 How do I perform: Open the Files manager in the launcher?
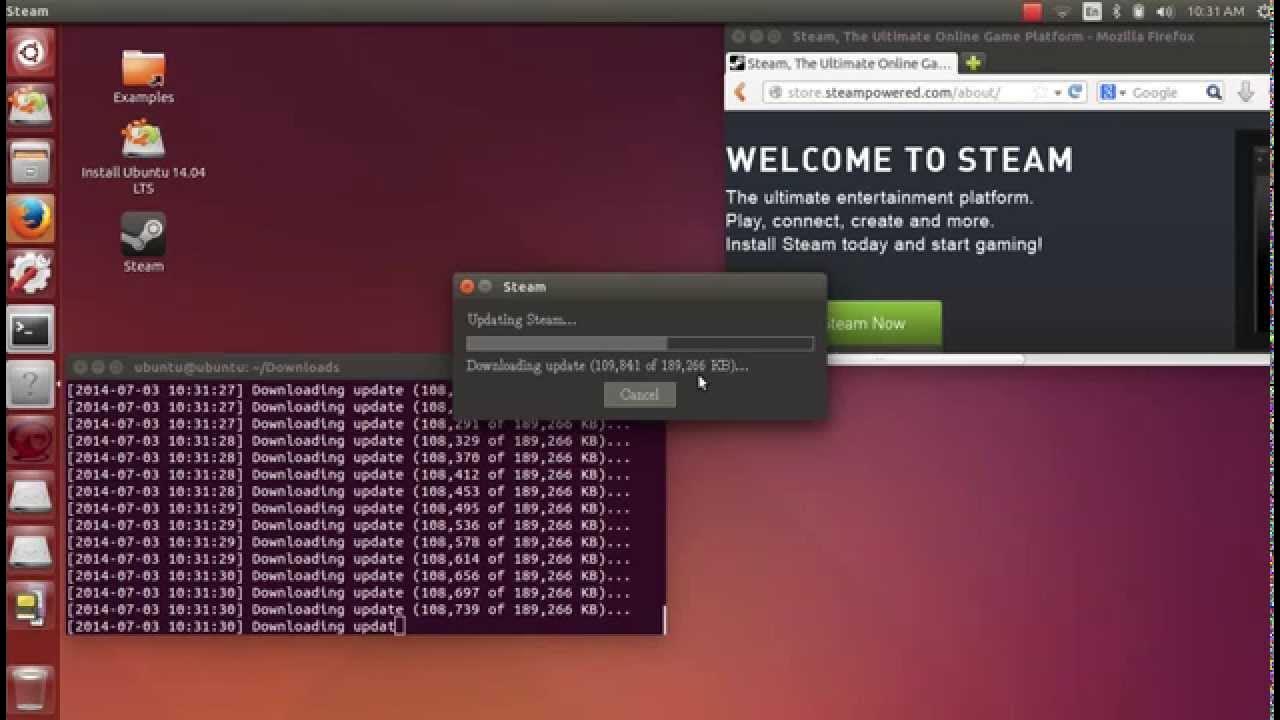coord(30,163)
